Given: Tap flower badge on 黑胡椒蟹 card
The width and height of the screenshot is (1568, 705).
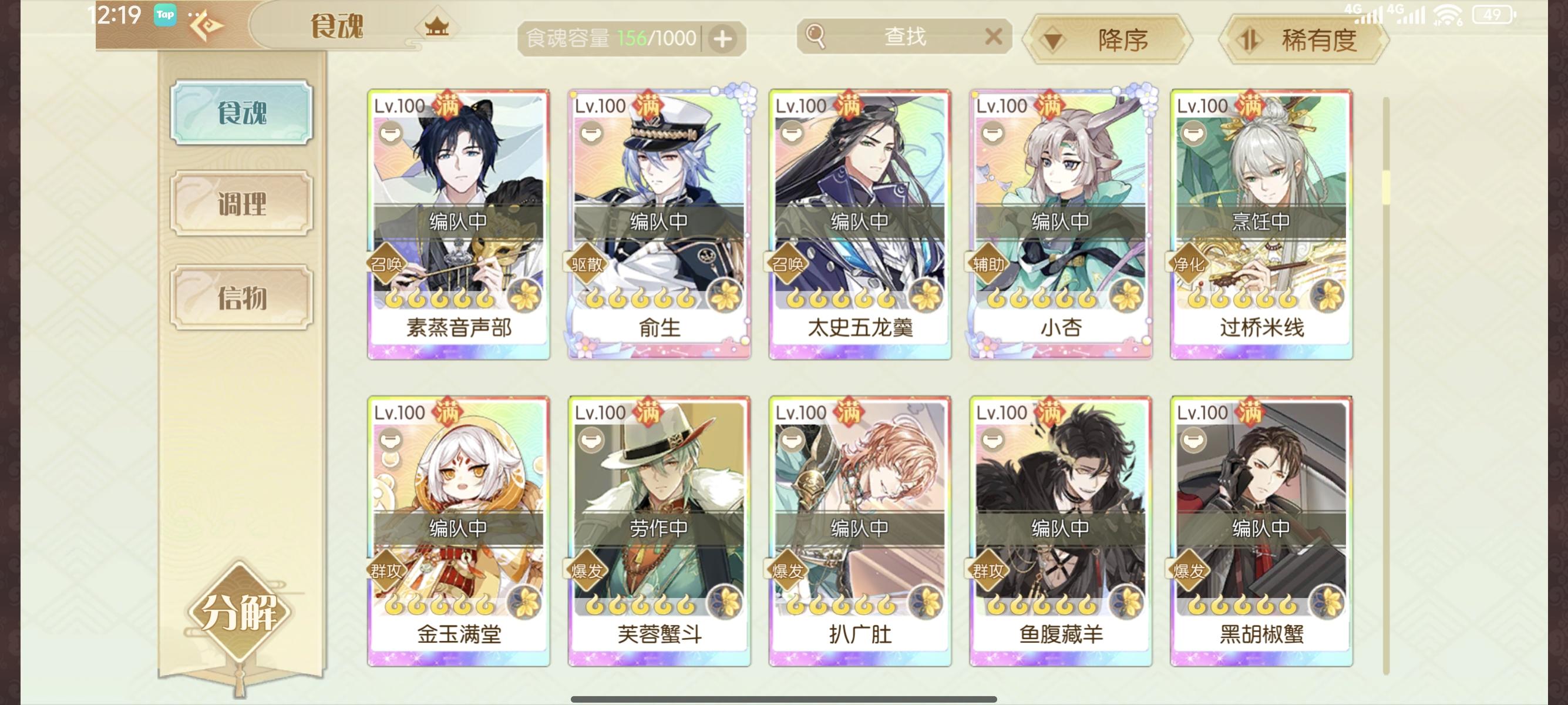Looking at the screenshot, I should 1328,603.
